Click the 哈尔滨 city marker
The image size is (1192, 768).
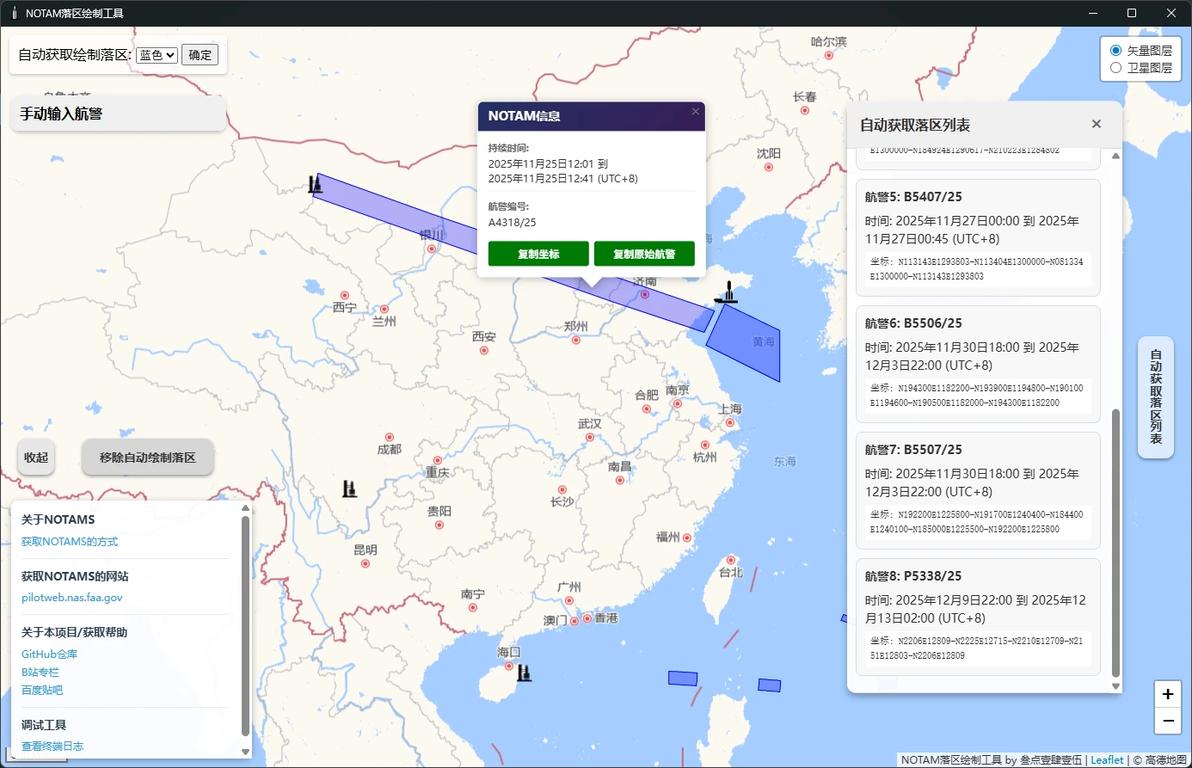coord(829,55)
